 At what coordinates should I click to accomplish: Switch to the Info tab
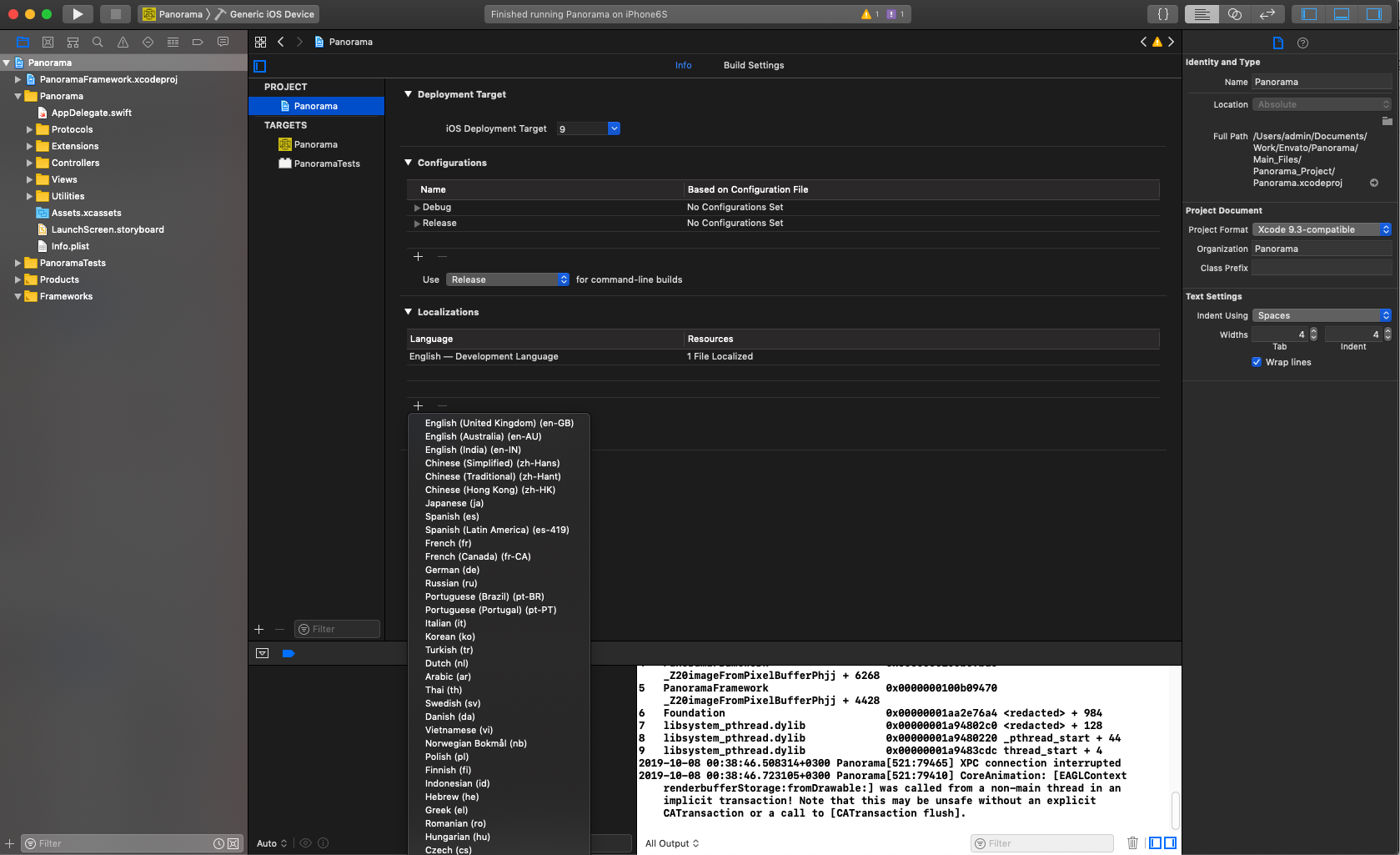[x=683, y=65]
